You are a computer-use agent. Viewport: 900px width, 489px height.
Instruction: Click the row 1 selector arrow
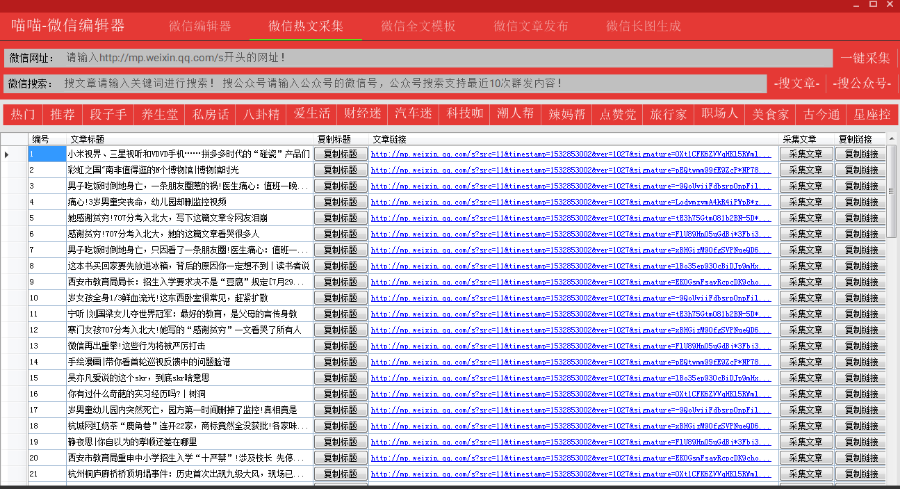[7, 154]
